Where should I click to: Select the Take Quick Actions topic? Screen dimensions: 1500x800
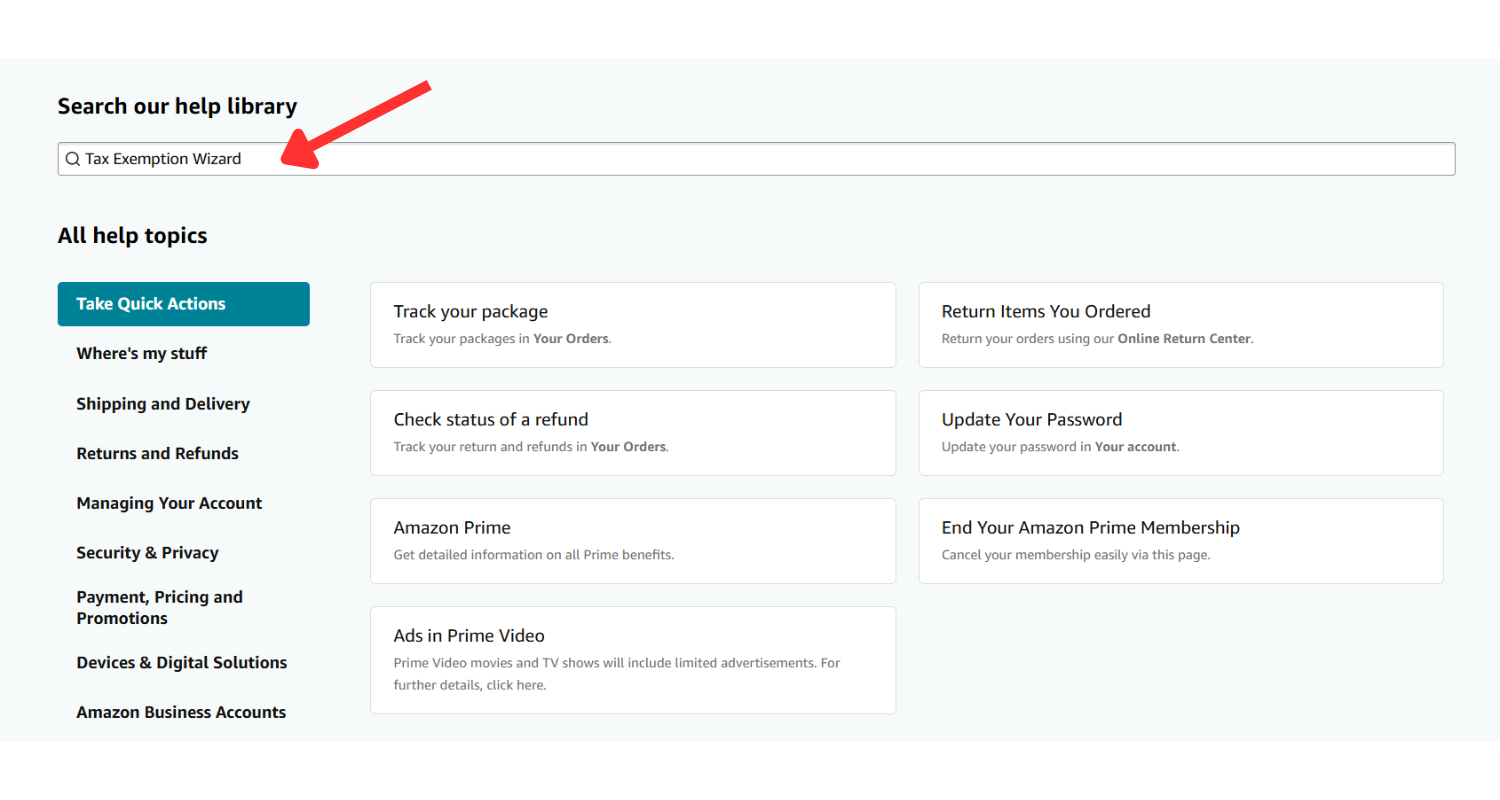[183, 304]
